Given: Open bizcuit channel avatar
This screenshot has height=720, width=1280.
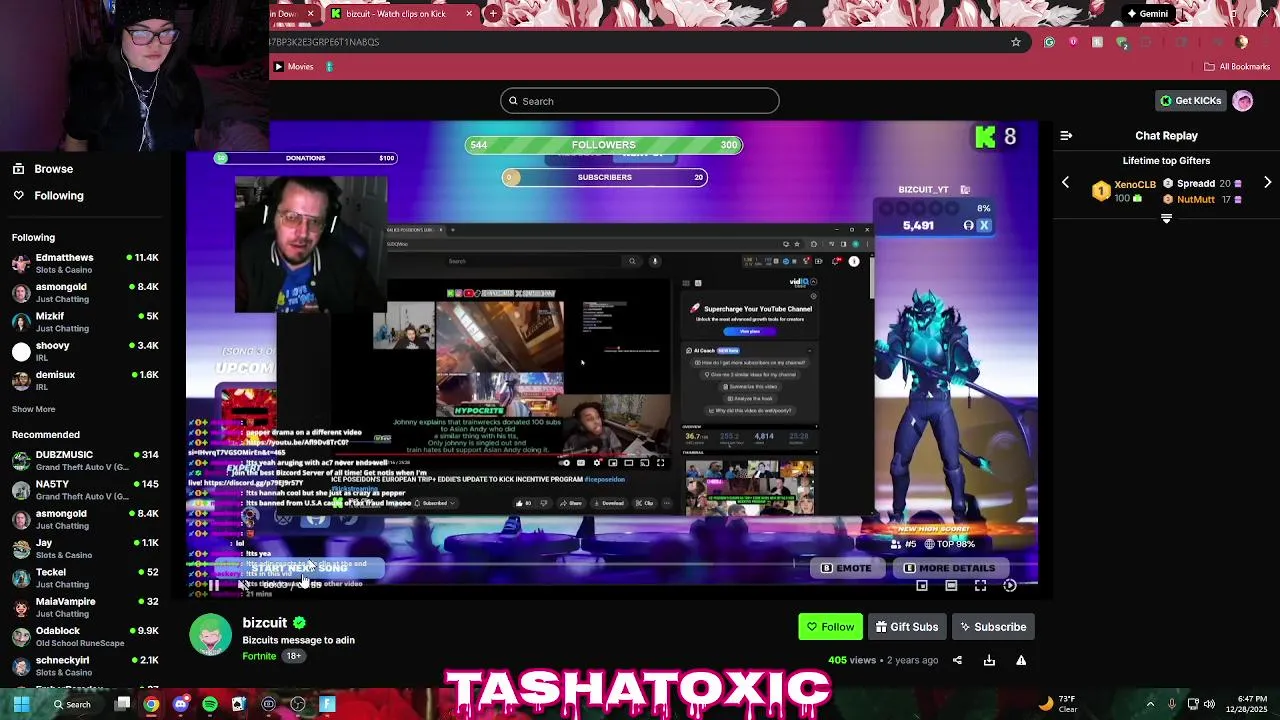Looking at the screenshot, I should 211,636.
